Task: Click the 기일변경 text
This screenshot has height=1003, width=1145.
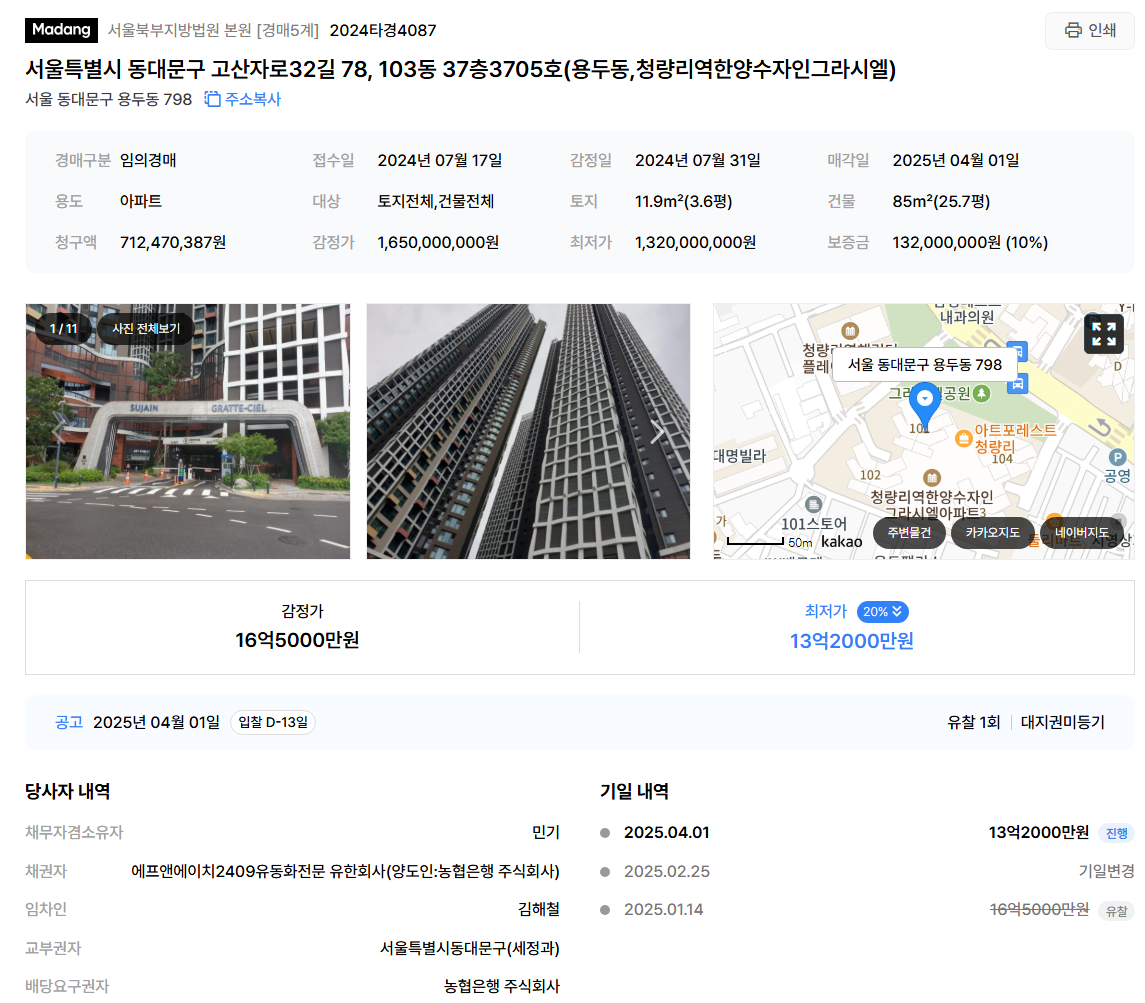Action: point(1106,871)
